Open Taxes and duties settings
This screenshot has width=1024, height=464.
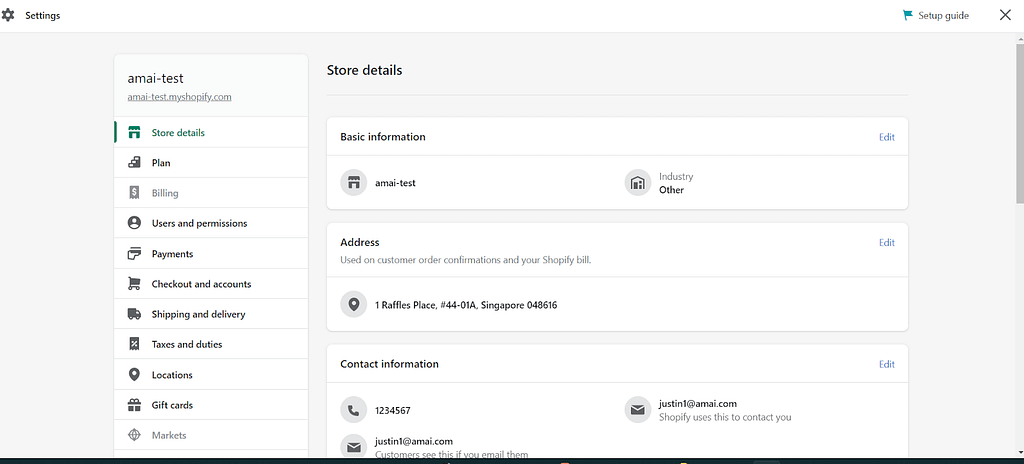point(211,344)
